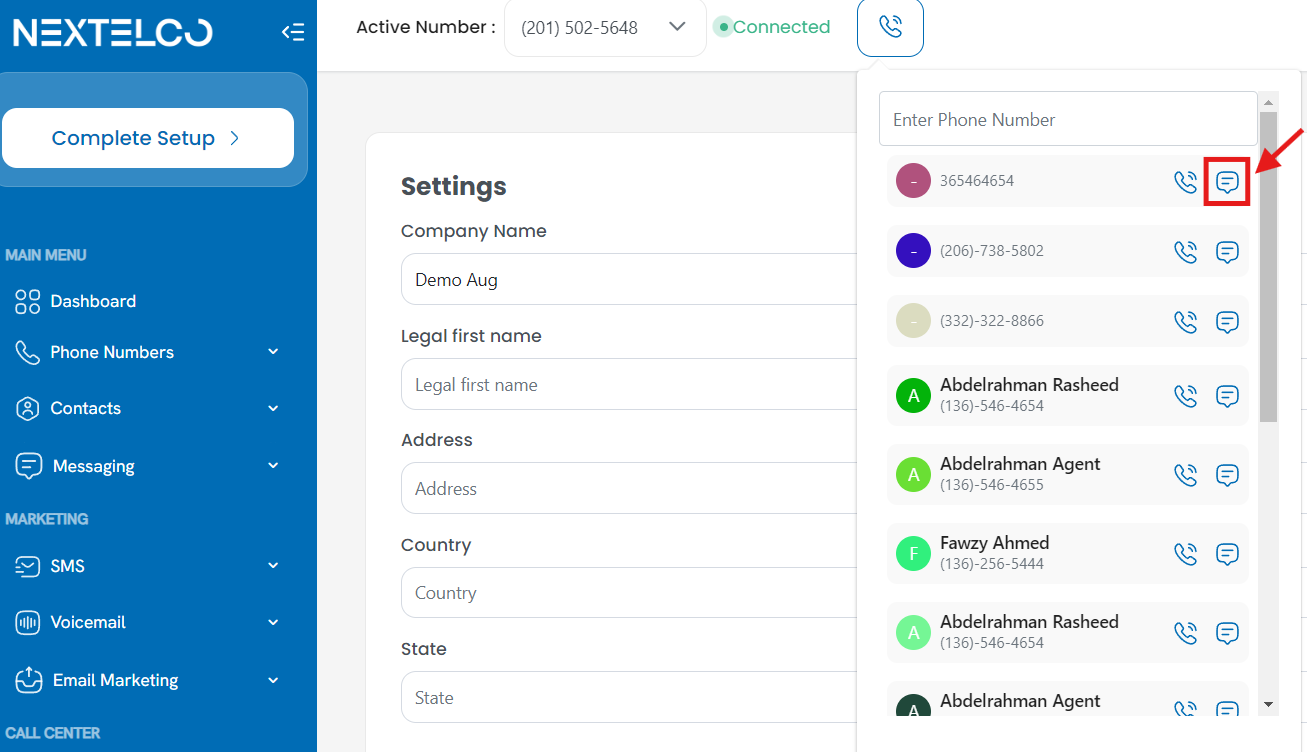Call (206)-738-5802
The width and height of the screenshot is (1307, 752).
pyautogui.click(x=1185, y=252)
